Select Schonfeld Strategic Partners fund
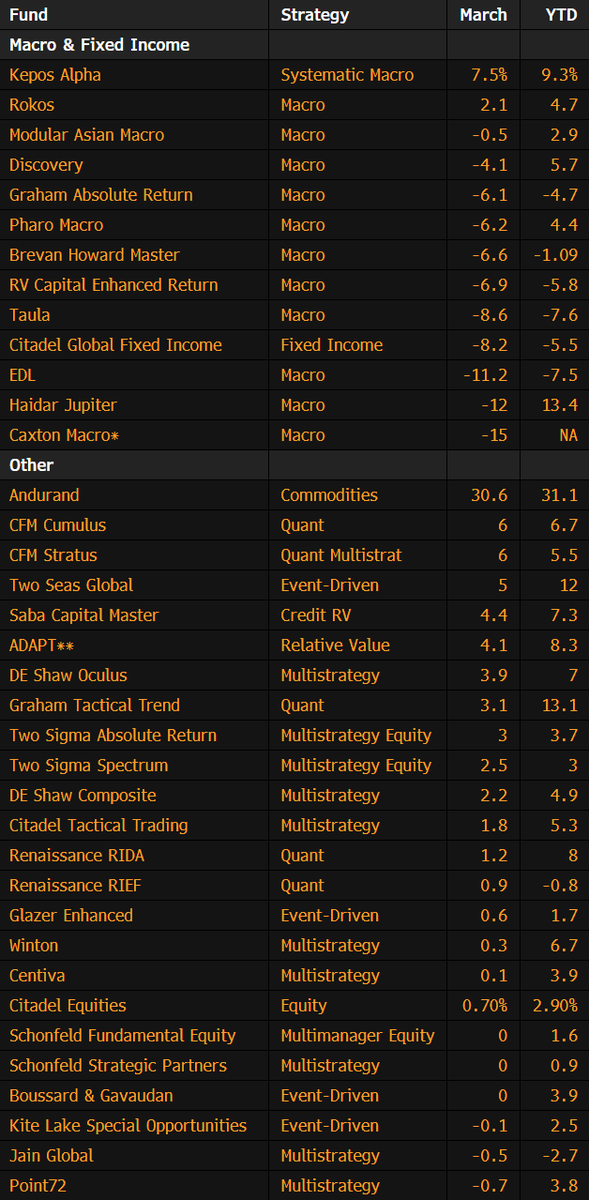This screenshot has width=589, height=1200. click(x=118, y=1065)
